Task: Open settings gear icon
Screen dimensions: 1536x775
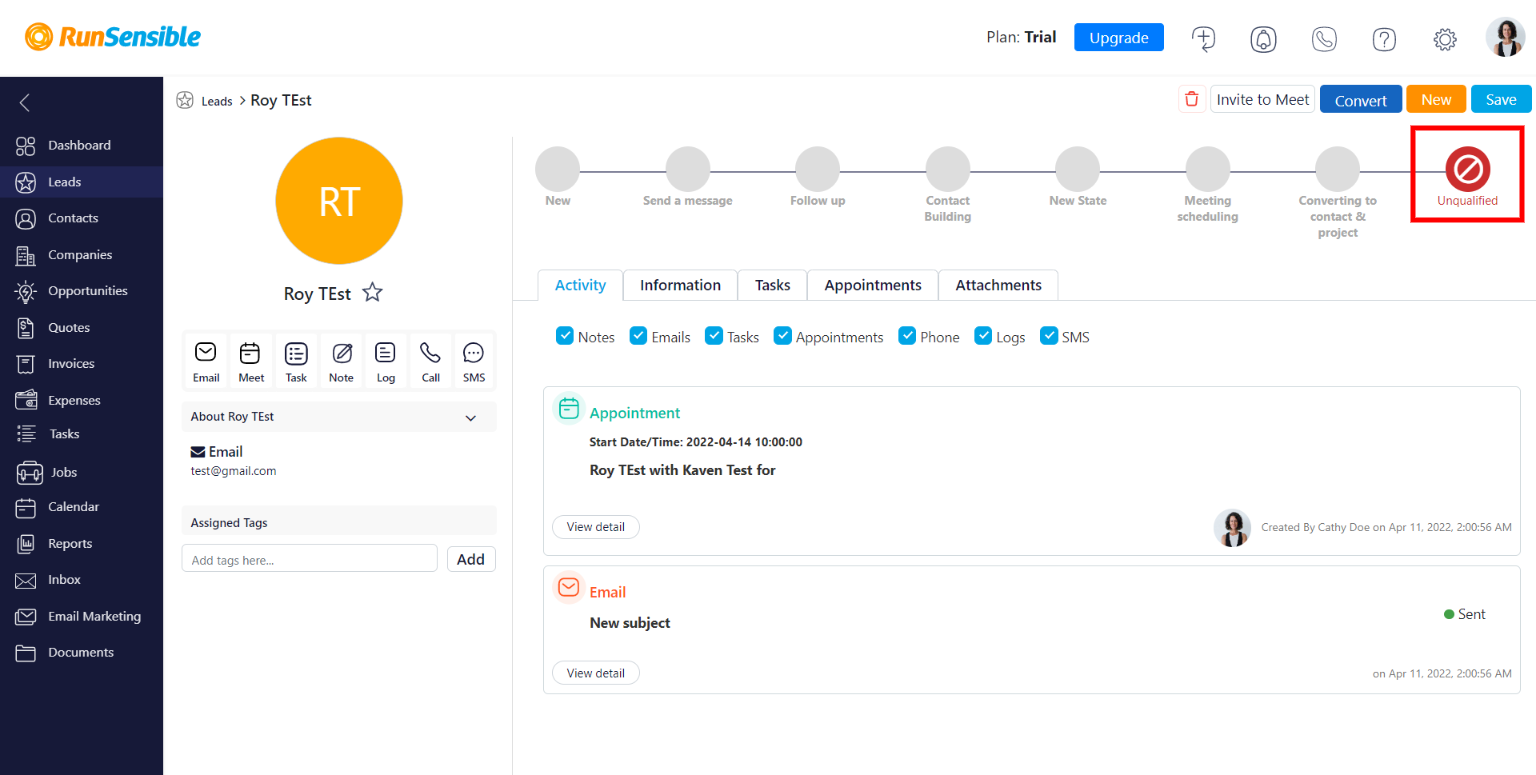Action: tap(1444, 39)
